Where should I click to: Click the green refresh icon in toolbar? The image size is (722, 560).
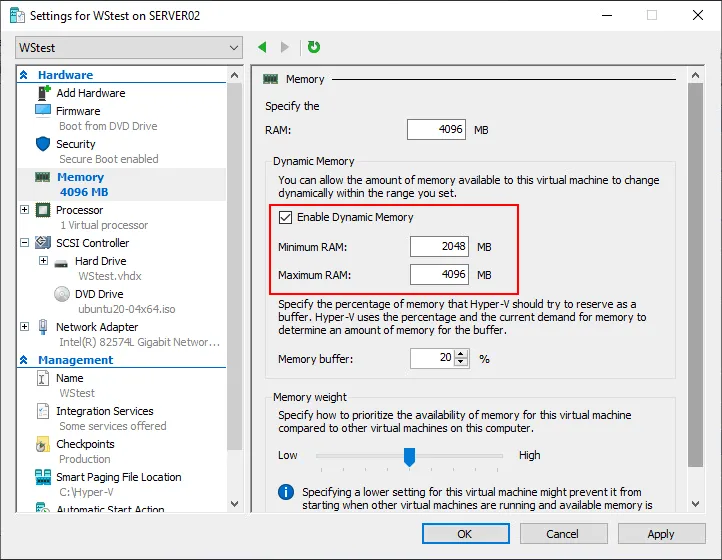[x=314, y=47]
